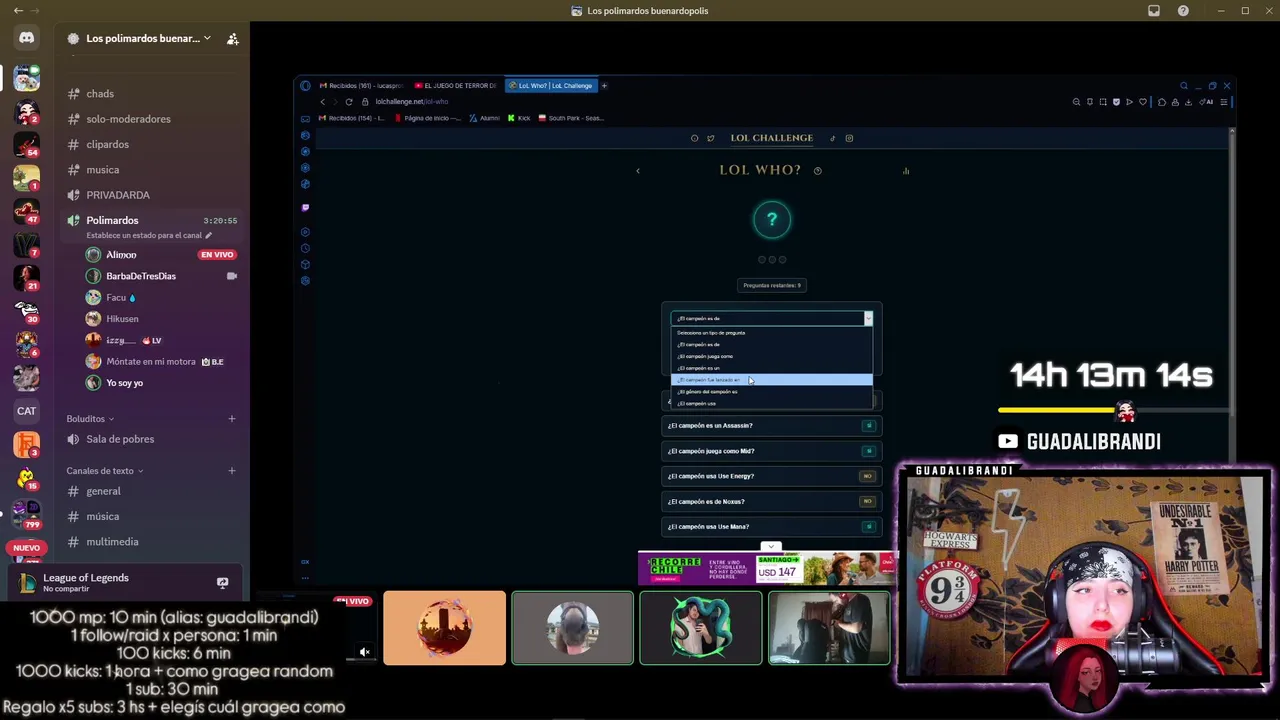Open the server with 47 notifications badge
The image size is (1280, 720).
tap(26, 211)
